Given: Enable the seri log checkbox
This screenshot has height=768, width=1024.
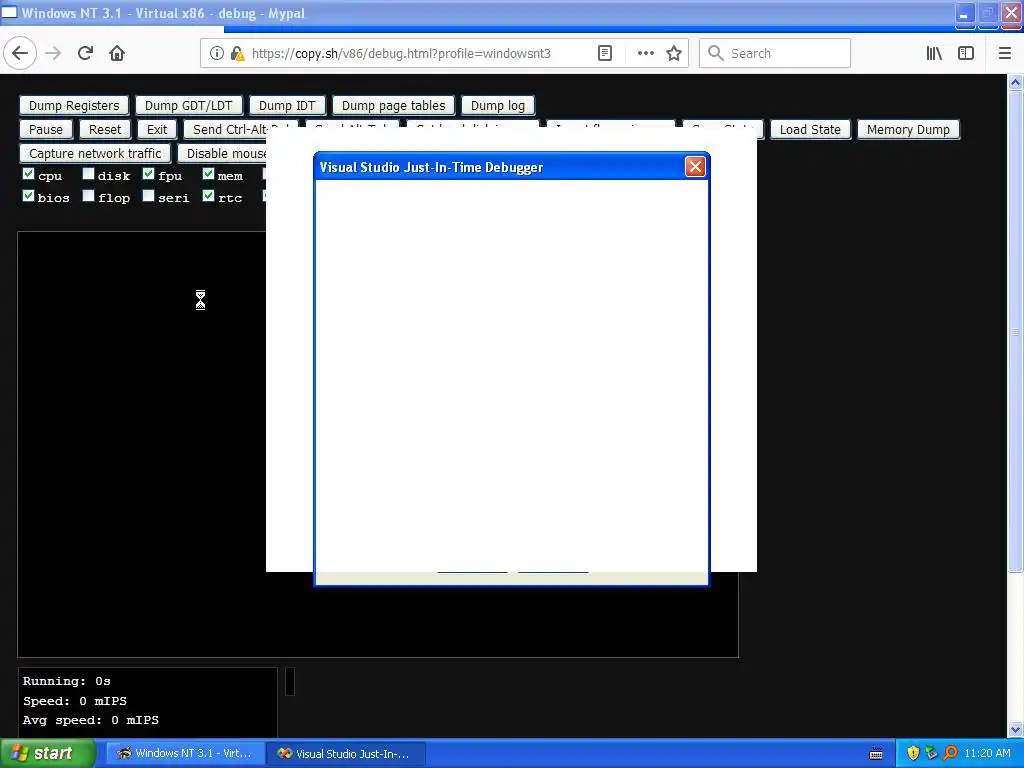Looking at the screenshot, I should 148,196.
